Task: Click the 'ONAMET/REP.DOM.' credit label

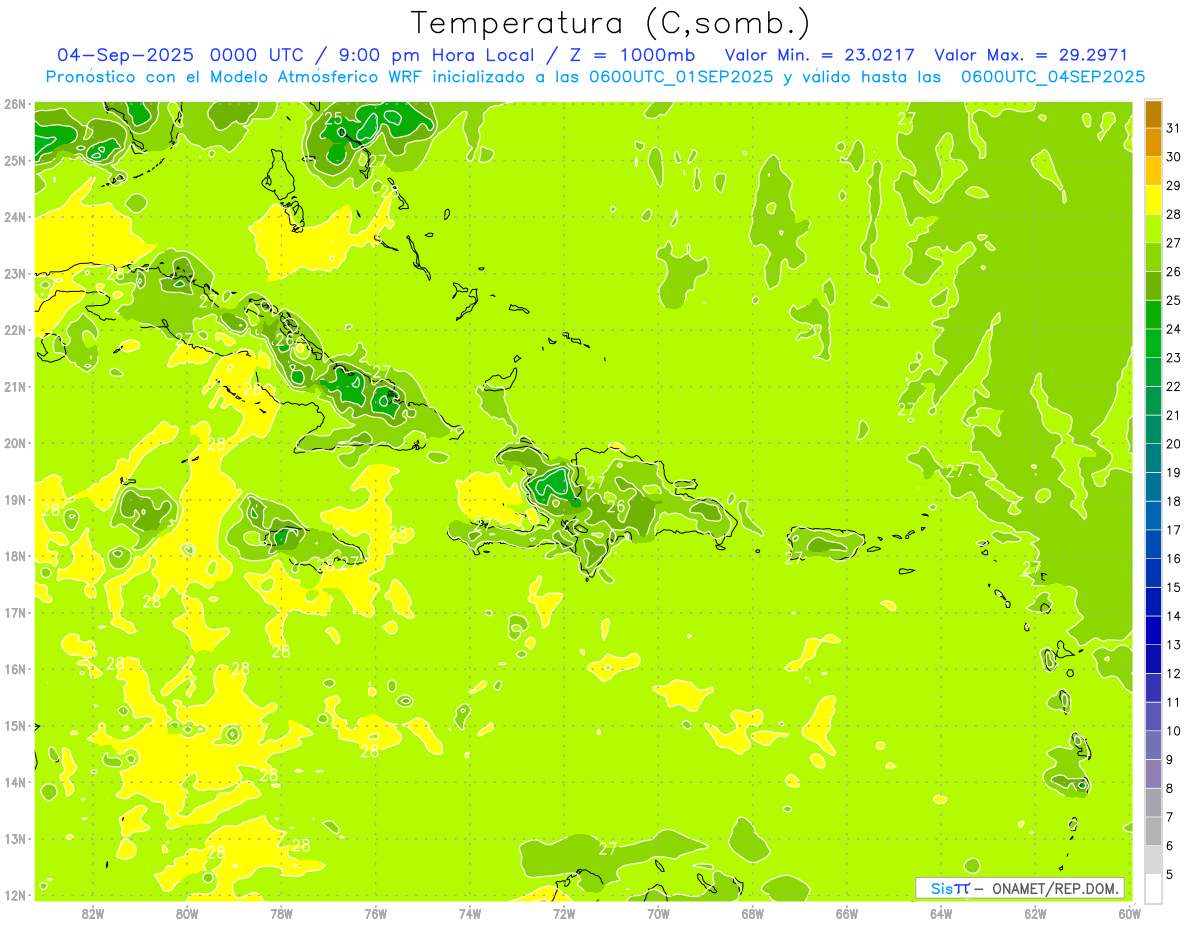Action: click(1057, 888)
